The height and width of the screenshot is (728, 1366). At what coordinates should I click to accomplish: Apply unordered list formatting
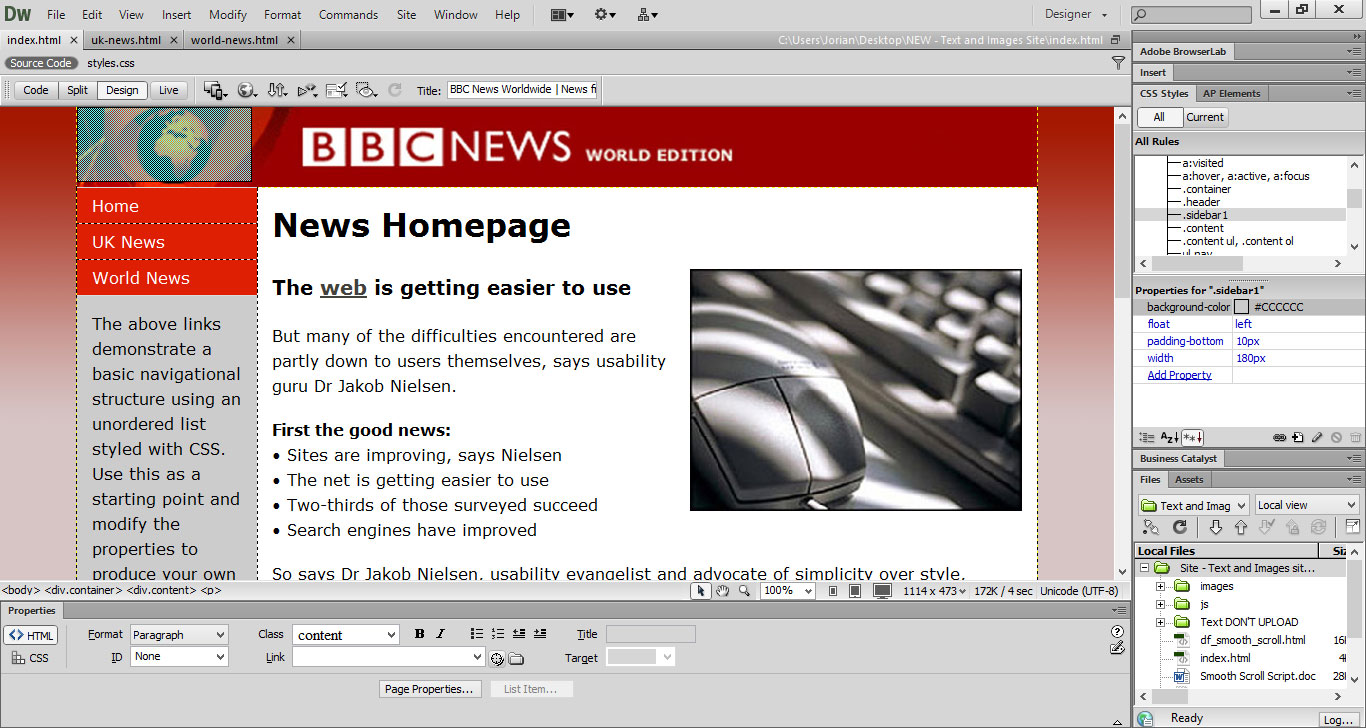[x=477, y=634]
